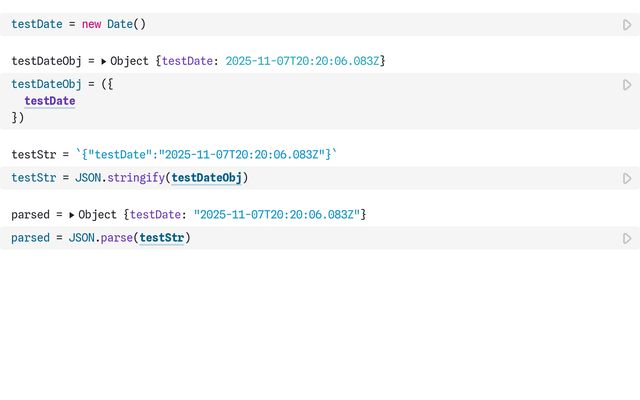Viewport: 640px width, 400px height.
Task: Click 'Date' constructor name in first cell
Action: [120, 24]
